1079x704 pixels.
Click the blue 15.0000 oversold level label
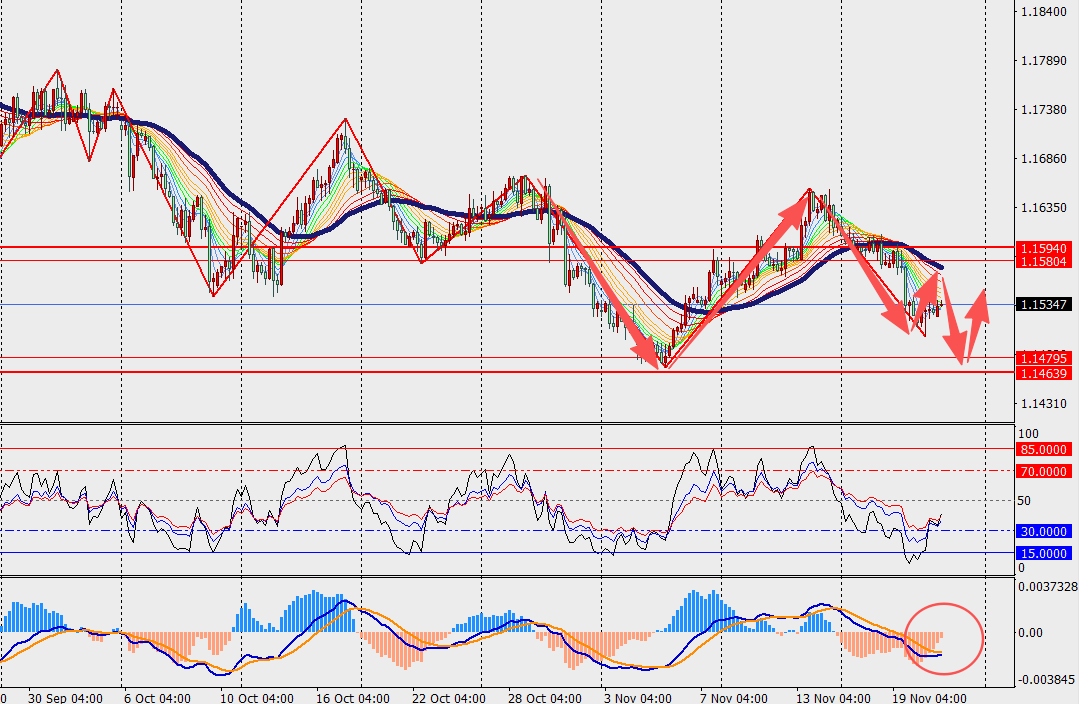(x=1043, y=553)
